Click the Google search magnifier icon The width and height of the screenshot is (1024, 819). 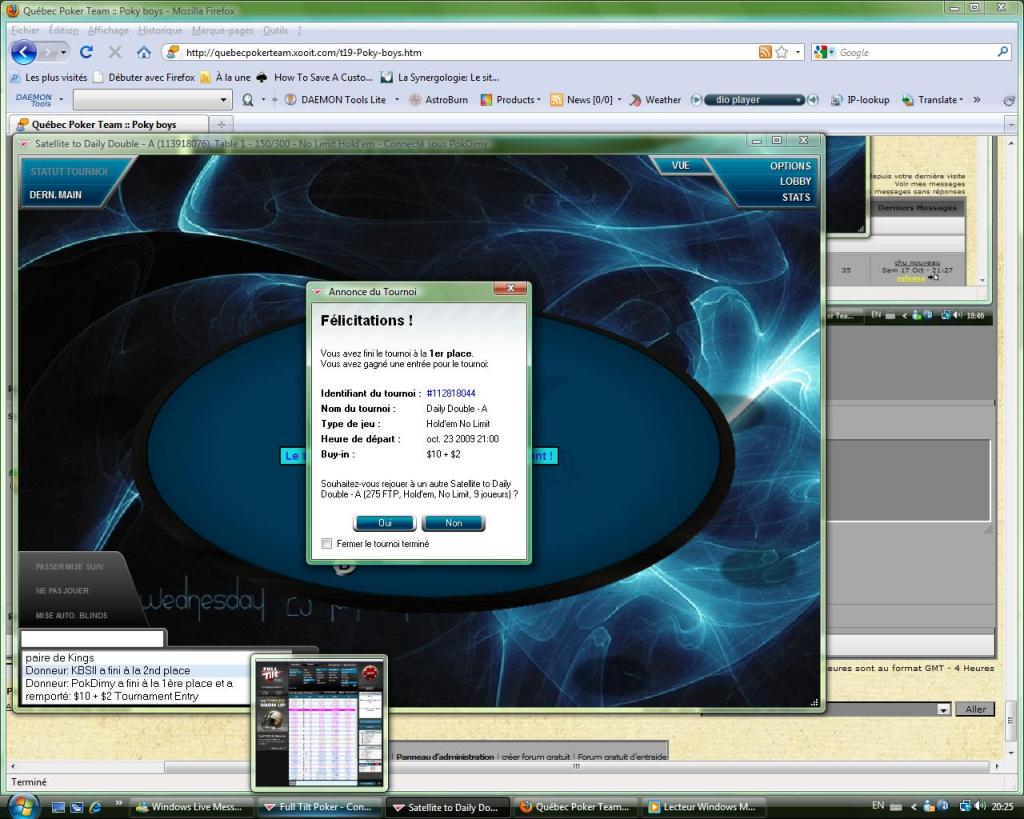[1003, 52]
